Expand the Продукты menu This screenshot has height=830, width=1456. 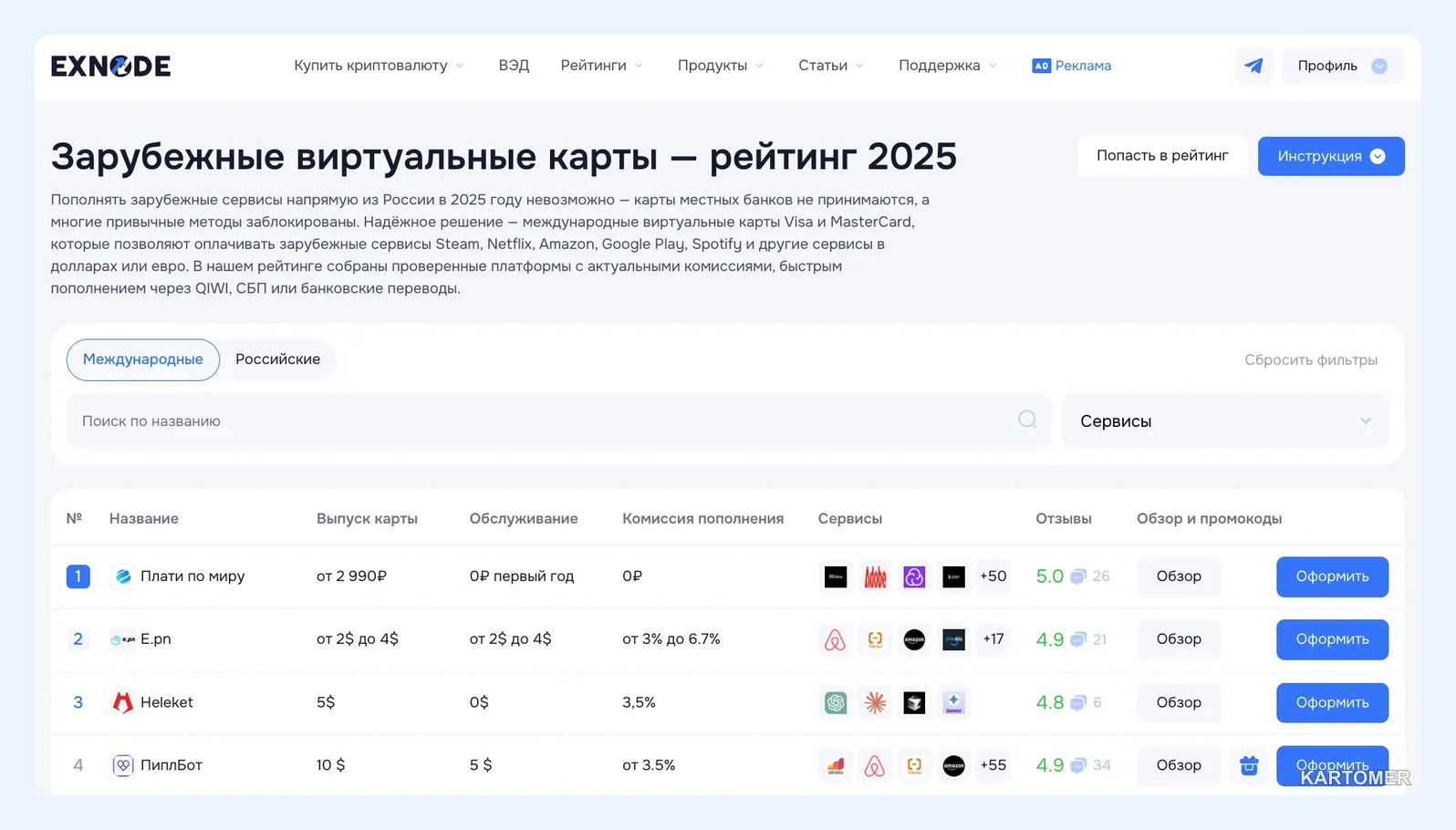pyautogui.click(x=721, y=66)
